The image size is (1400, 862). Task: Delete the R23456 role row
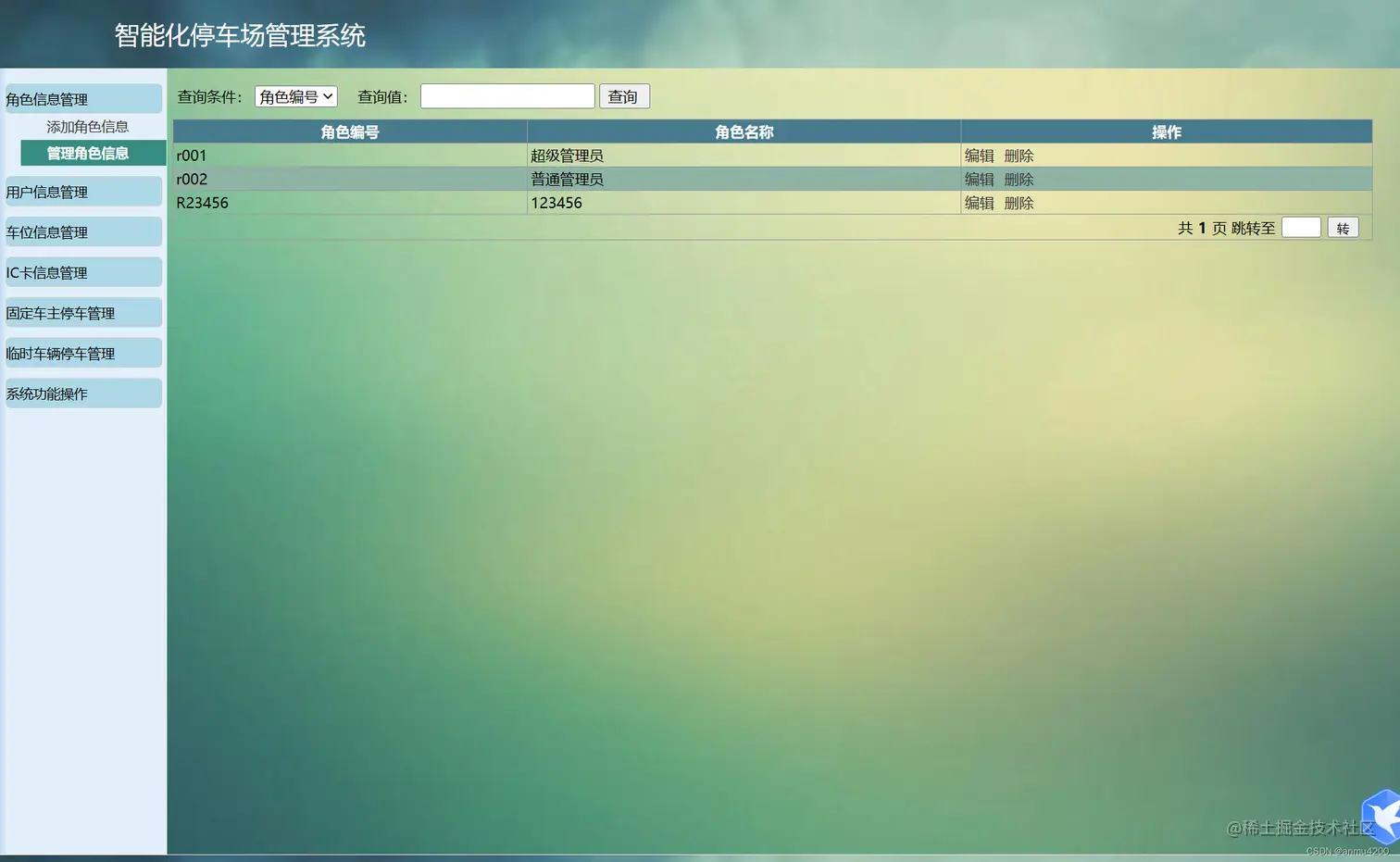coord(1019,203)
